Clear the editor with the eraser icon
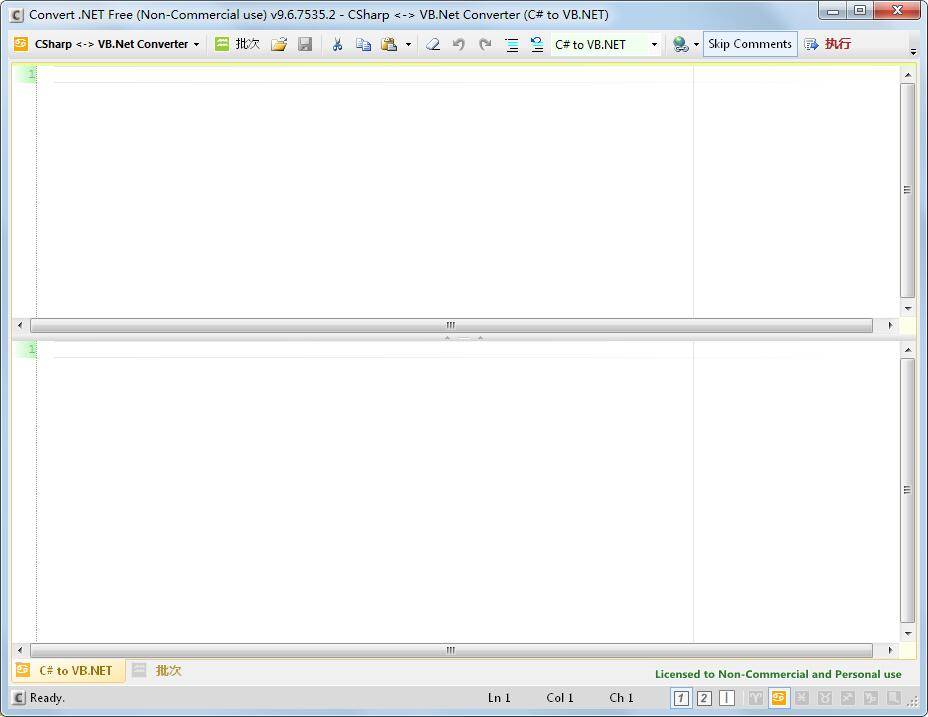 click(x=434, y=44)
